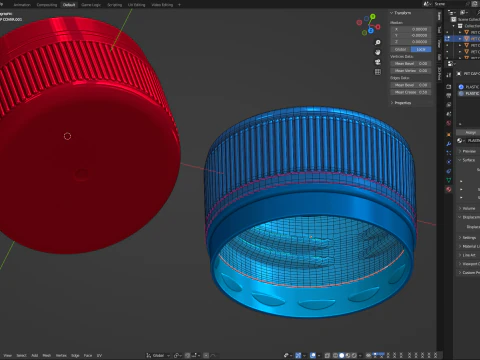Click the first PET mesh object icon
The width and height of the screenshot is (480, 360).
pos(467,32)
